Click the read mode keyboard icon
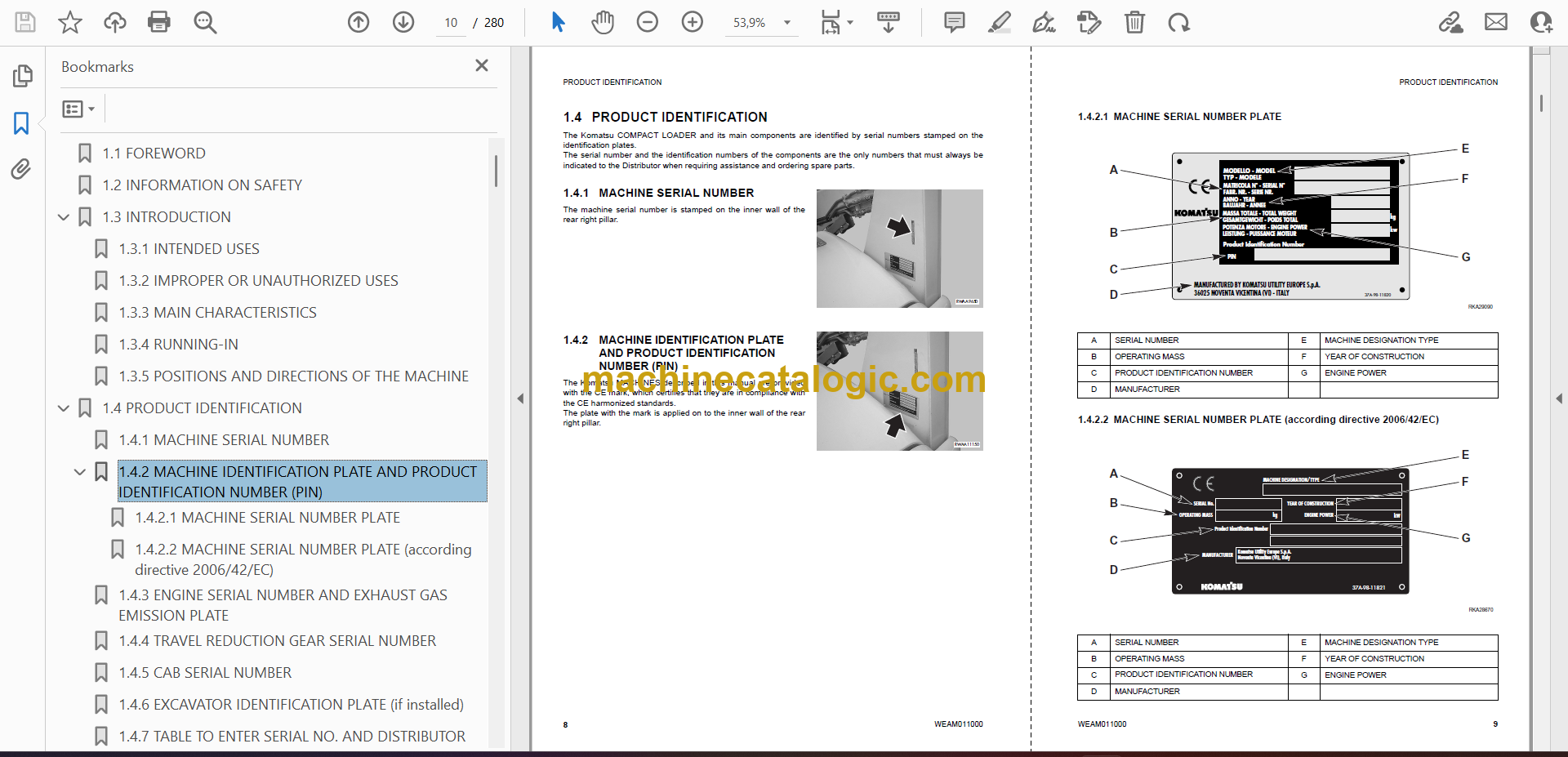 coord(889,22)
